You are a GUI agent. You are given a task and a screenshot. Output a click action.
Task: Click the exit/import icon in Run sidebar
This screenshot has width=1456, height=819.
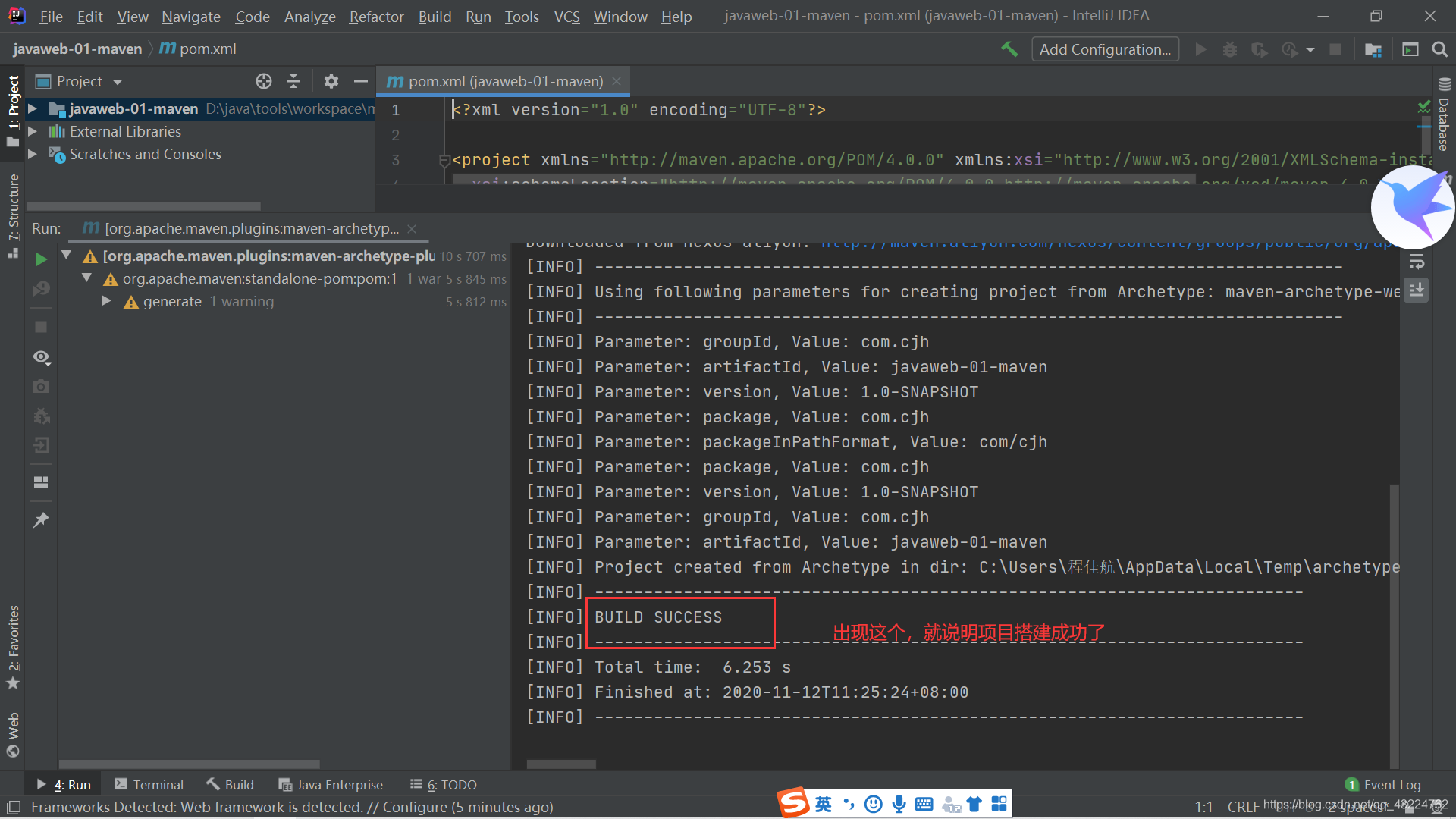[x=42, y=445]
